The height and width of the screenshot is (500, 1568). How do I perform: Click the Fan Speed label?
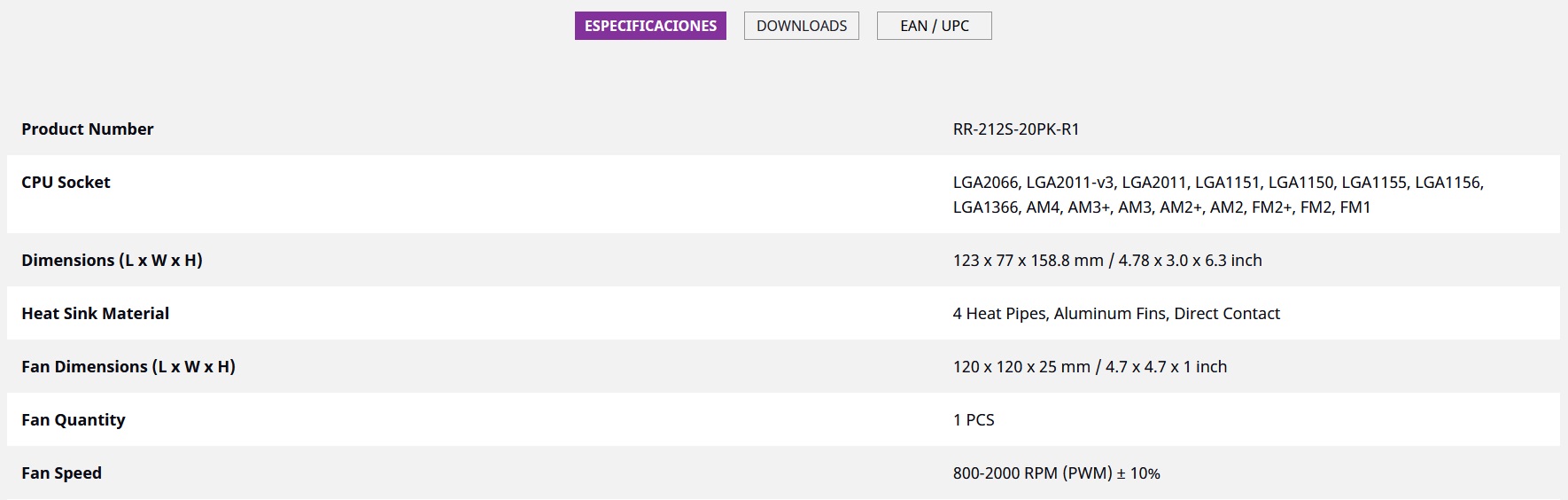coord(62,473)
